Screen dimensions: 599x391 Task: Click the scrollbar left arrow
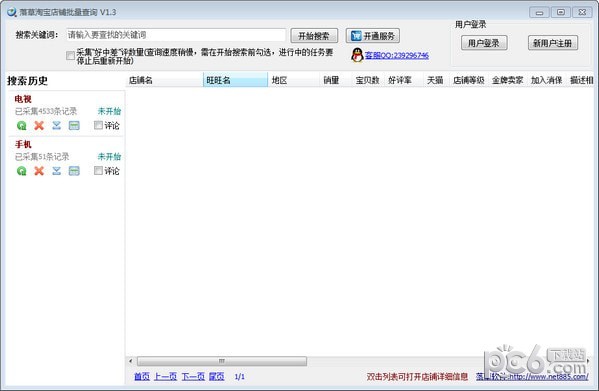(131, 361)
